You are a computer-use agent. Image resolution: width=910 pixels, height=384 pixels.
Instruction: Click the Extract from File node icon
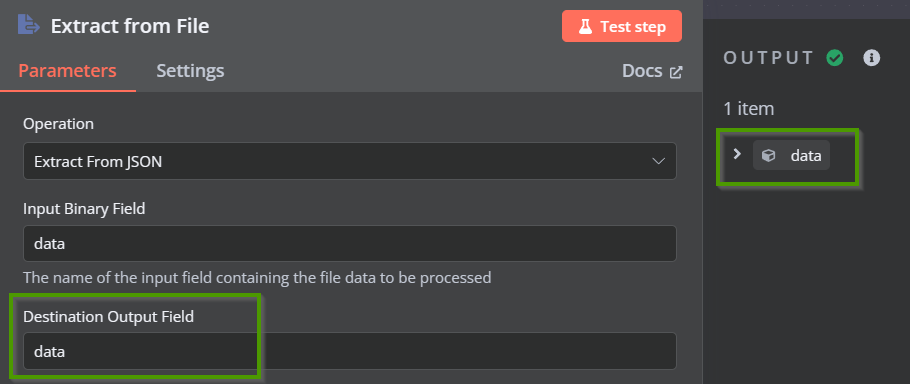(x=28, y=25)
